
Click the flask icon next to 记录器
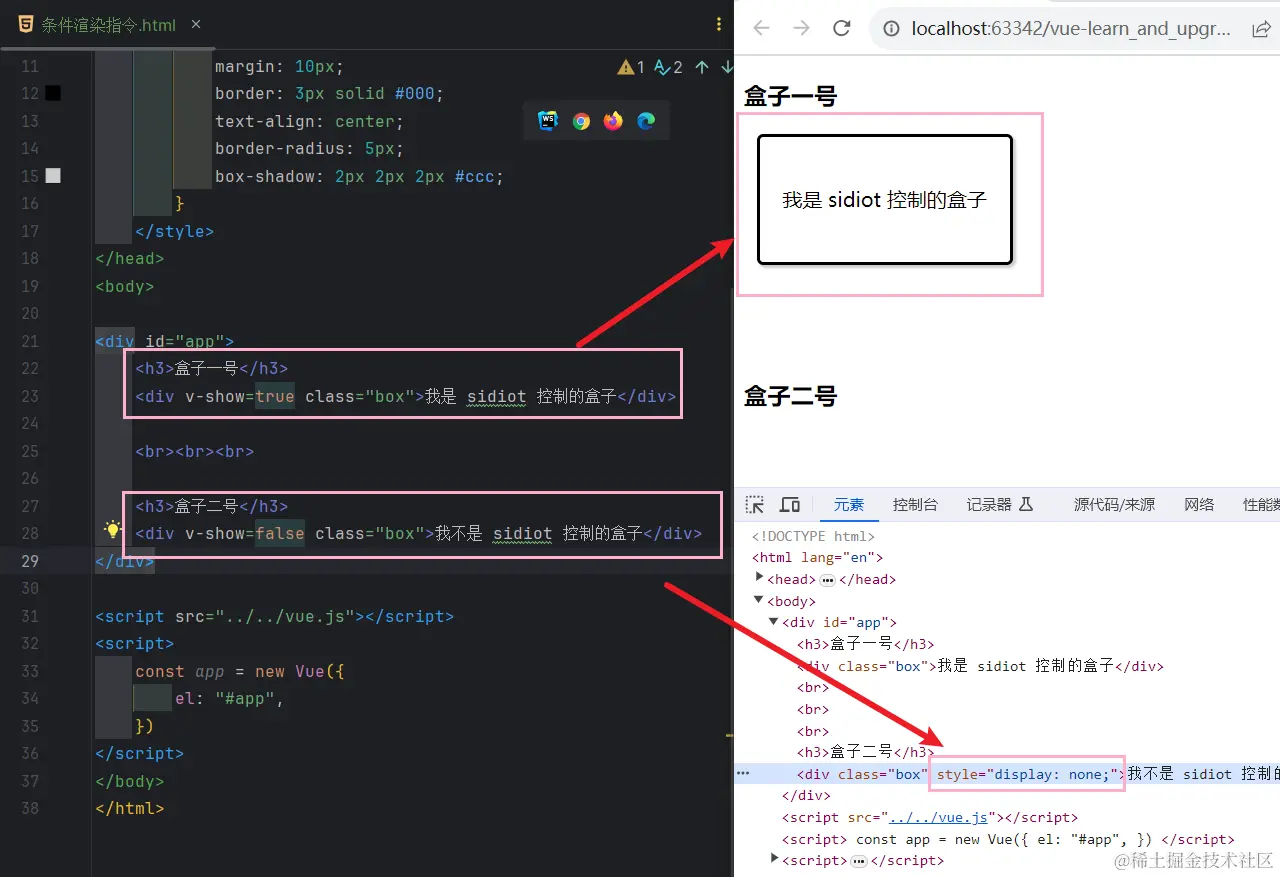coord(1026,504)
